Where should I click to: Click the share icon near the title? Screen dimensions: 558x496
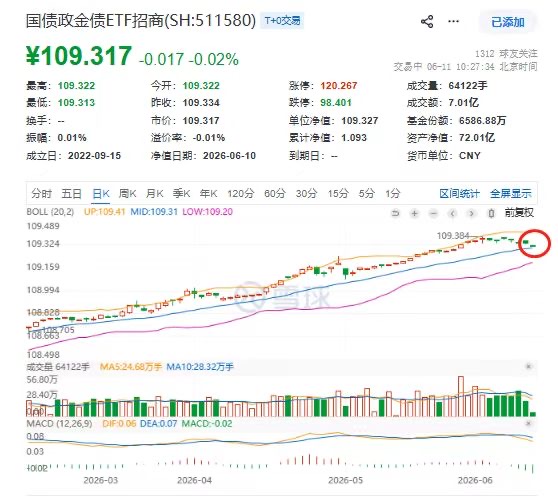(427, 22)
